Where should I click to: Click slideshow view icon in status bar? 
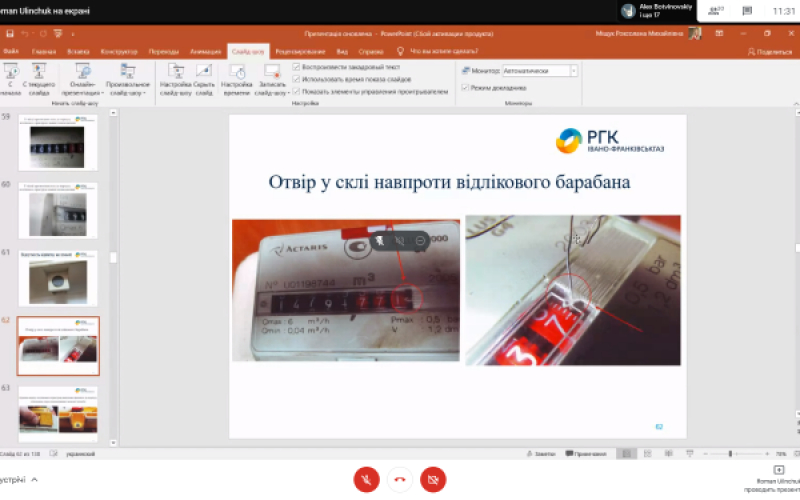click(689, 454)
